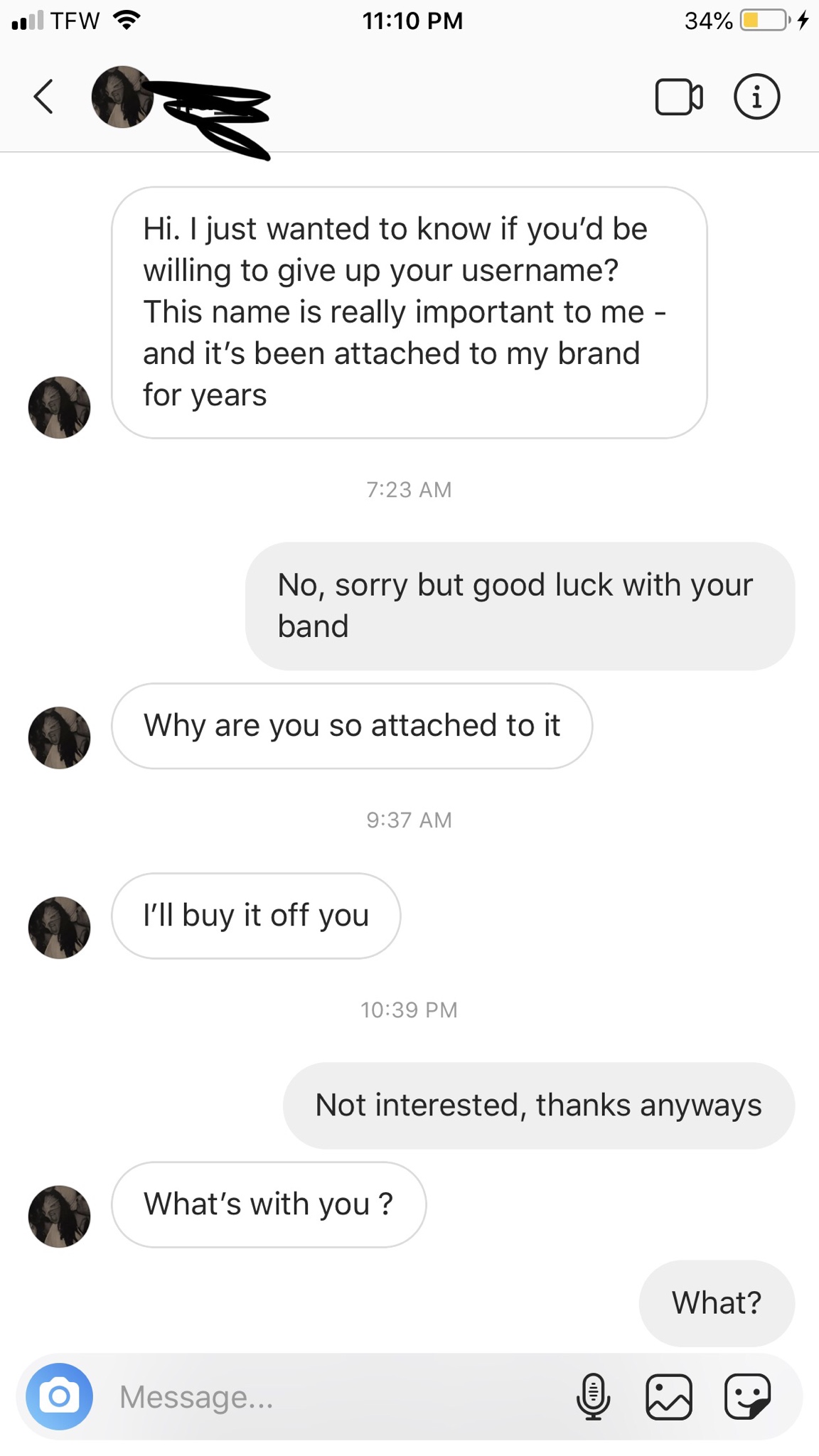The image size is (819, 1456).
Task: Open conversation info details
Action: (756, 97)
